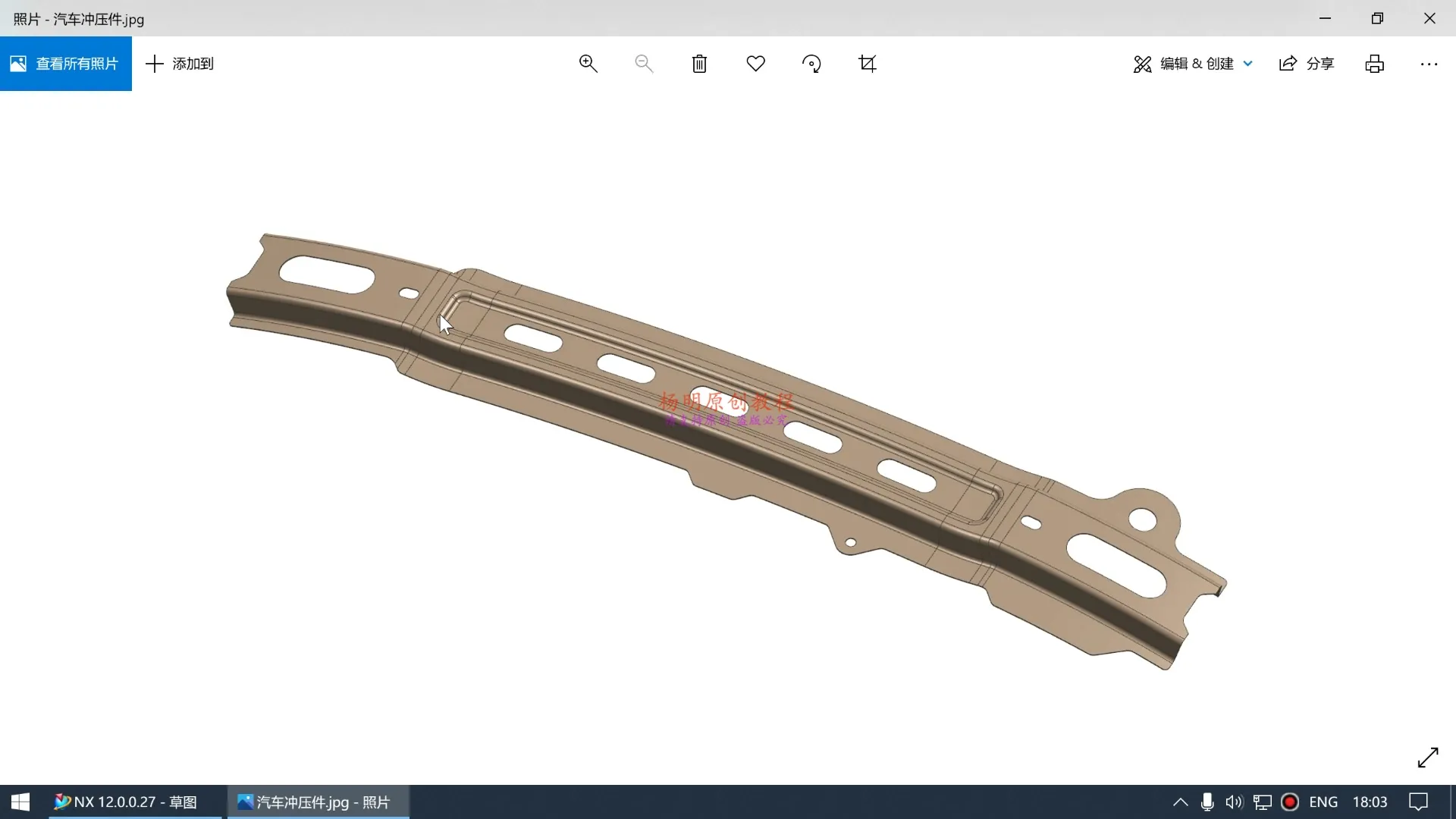This screenshot has height=819, width=1456.
Task: Open the Windows Start menu
Action: [x=20, y=802]
